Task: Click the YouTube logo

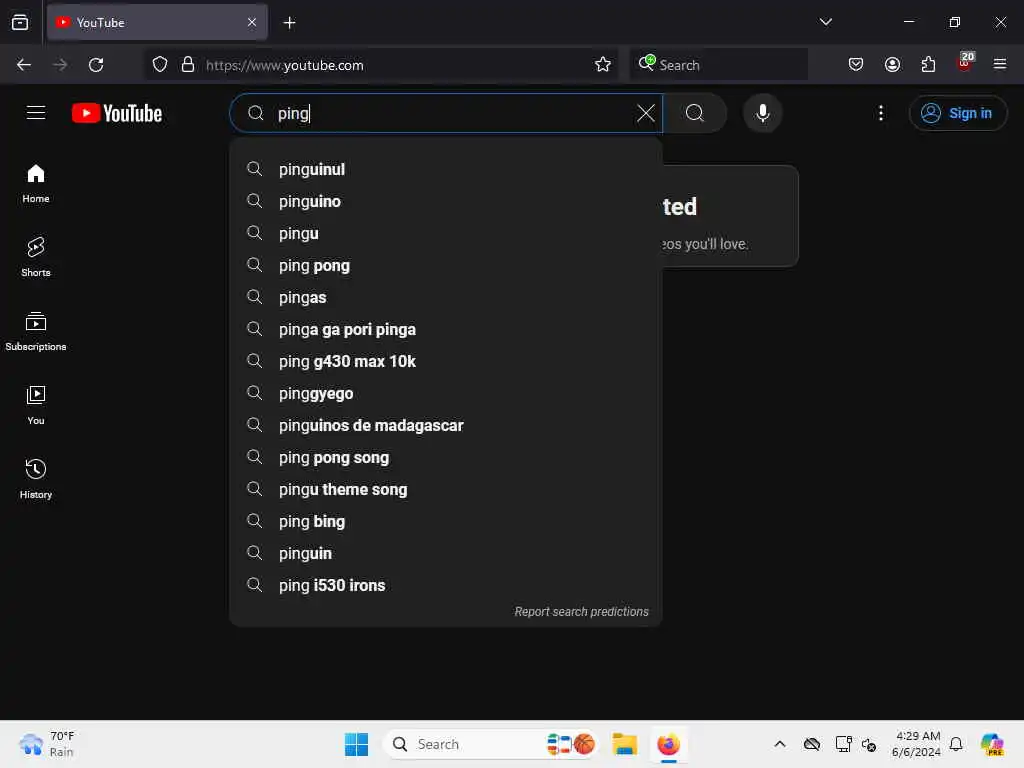Action: [x=117, y=113]
